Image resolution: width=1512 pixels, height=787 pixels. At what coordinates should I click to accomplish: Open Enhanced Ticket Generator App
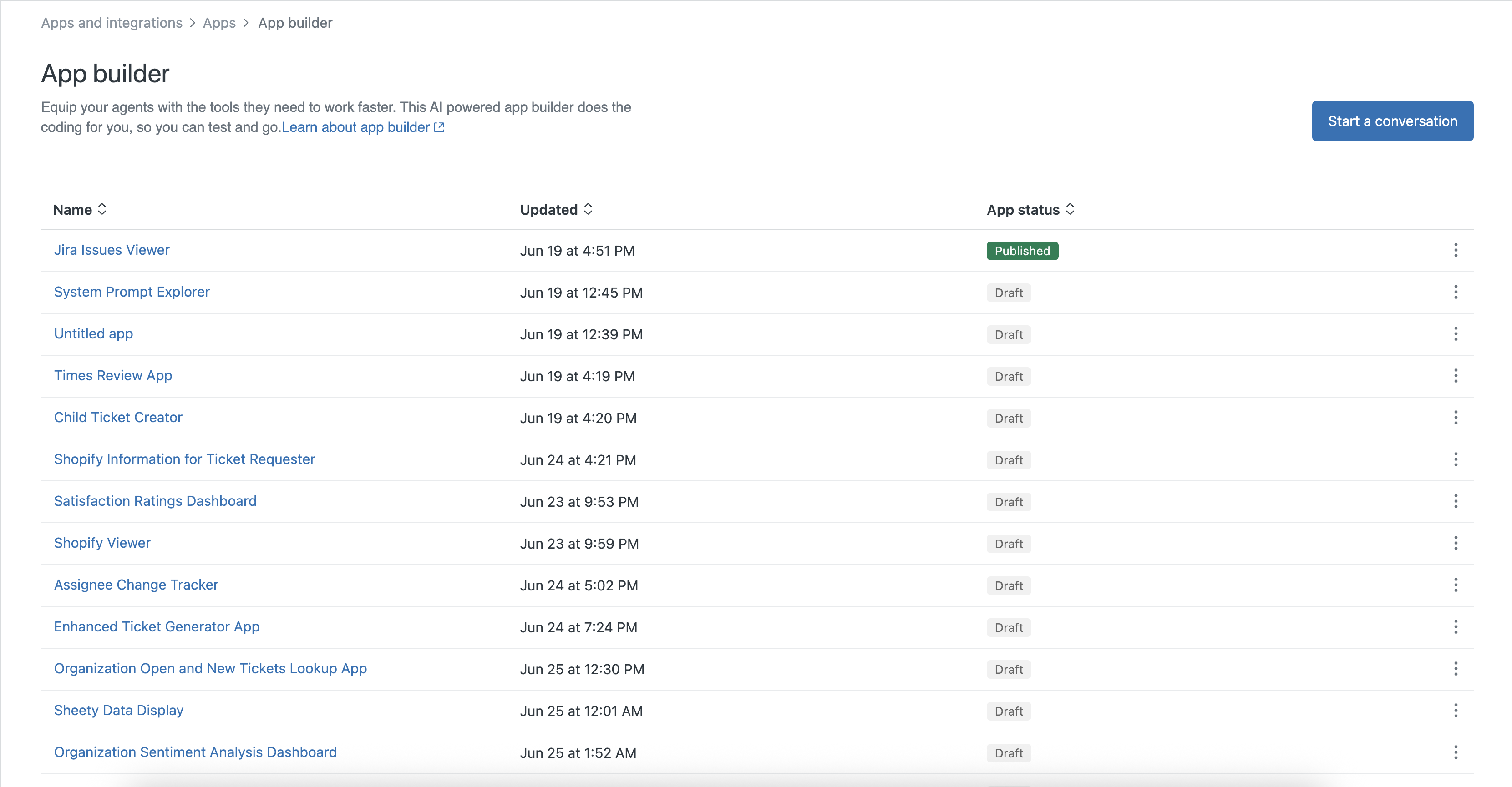point(157,626)
